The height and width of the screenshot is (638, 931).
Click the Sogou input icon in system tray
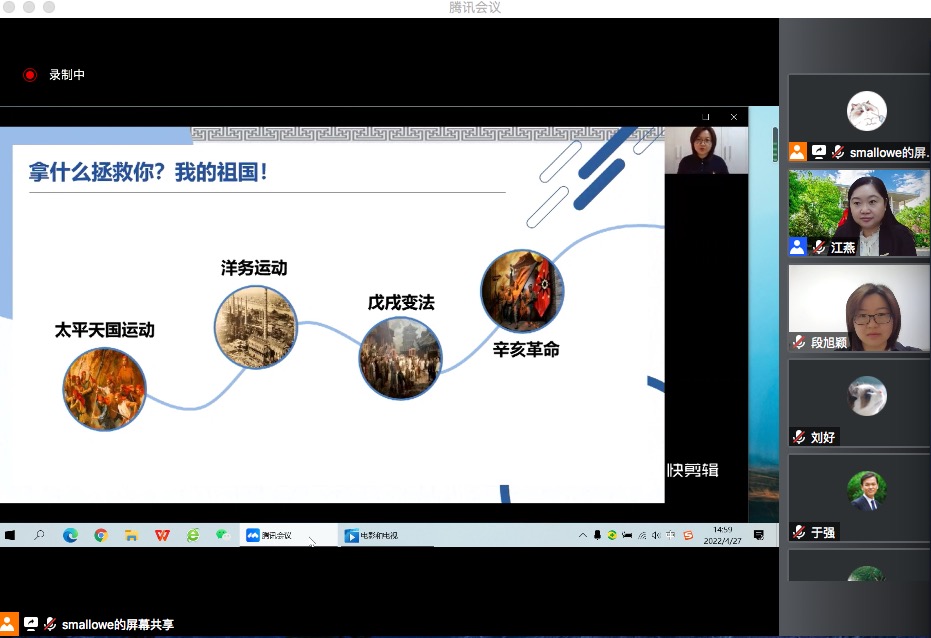(x=688, y=535)
